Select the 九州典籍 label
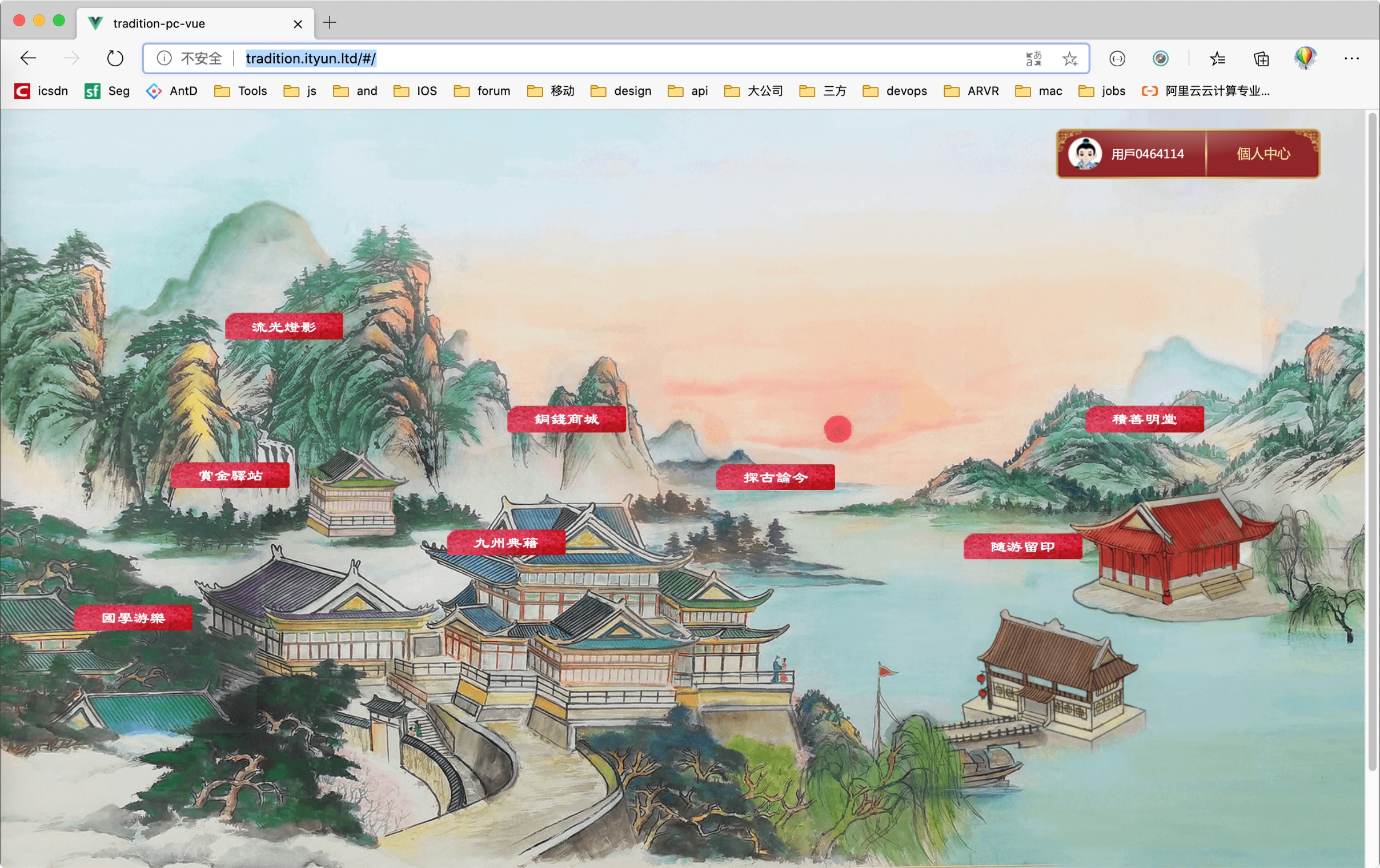The height and width of the screenshot is (868, 1380). point(506,542)
